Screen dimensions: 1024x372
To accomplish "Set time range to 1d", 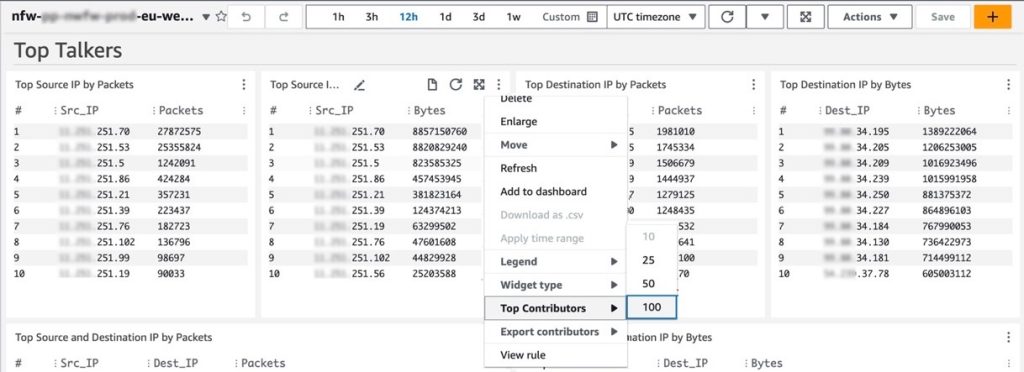I will tap(445, 17).
